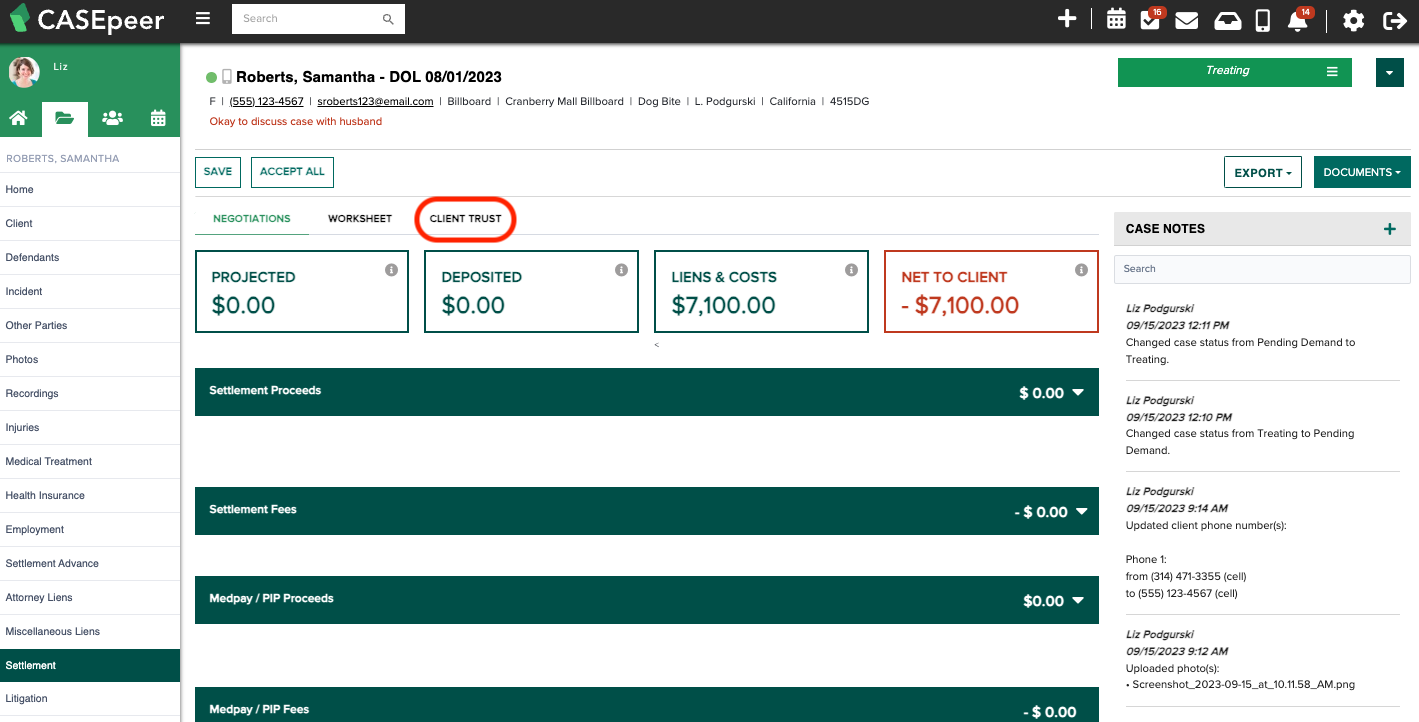Viewport: 1419px width, 722px height.
Task: Click the Case Notes search field
Action: 1262,269
